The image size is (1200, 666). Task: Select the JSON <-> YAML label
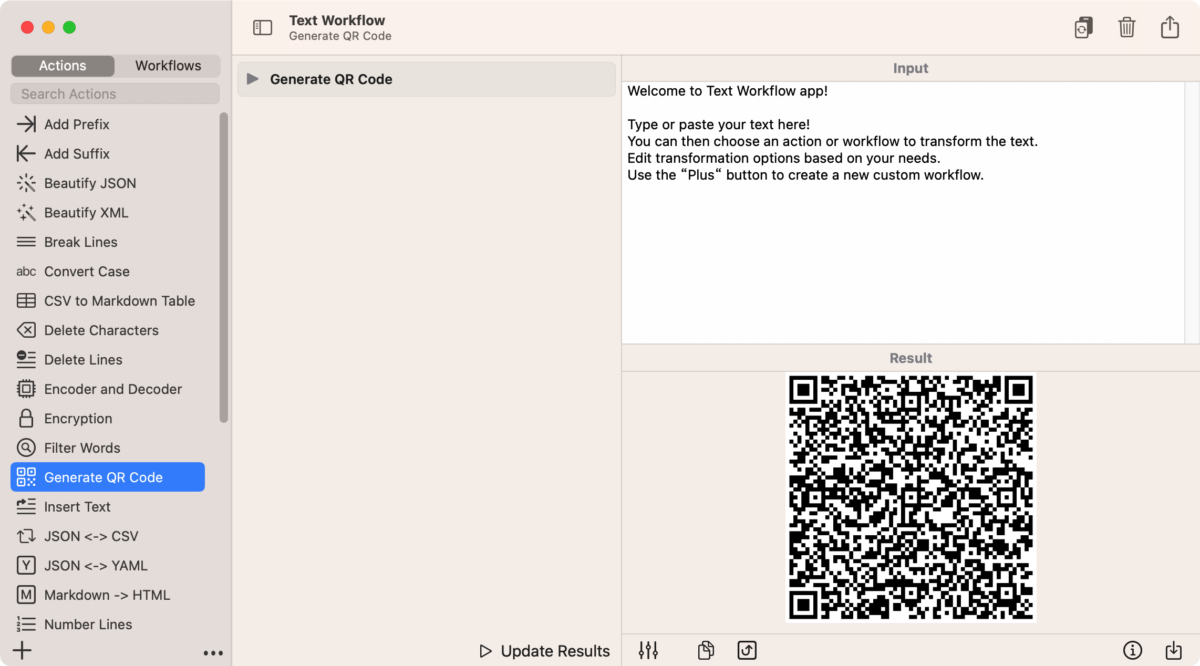tap(96, 566)
